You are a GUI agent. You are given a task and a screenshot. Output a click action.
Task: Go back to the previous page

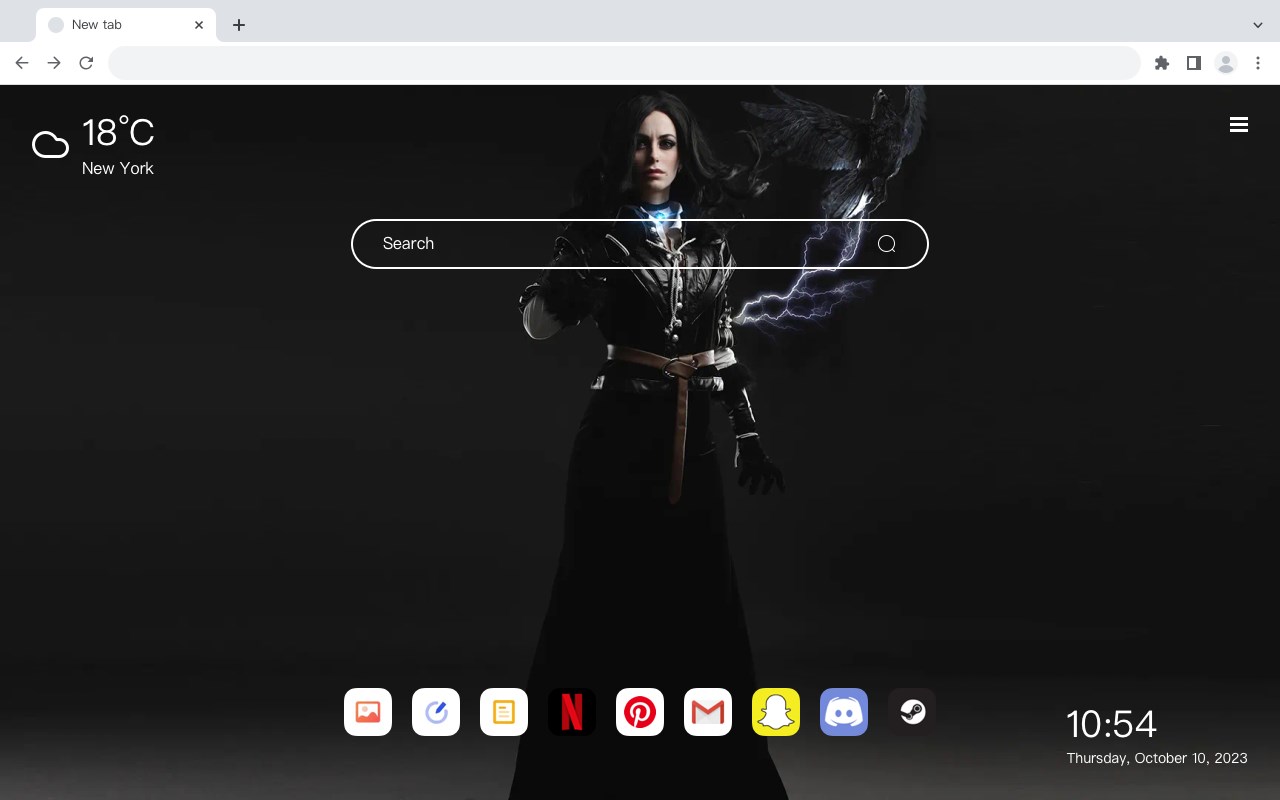(22, 63)
